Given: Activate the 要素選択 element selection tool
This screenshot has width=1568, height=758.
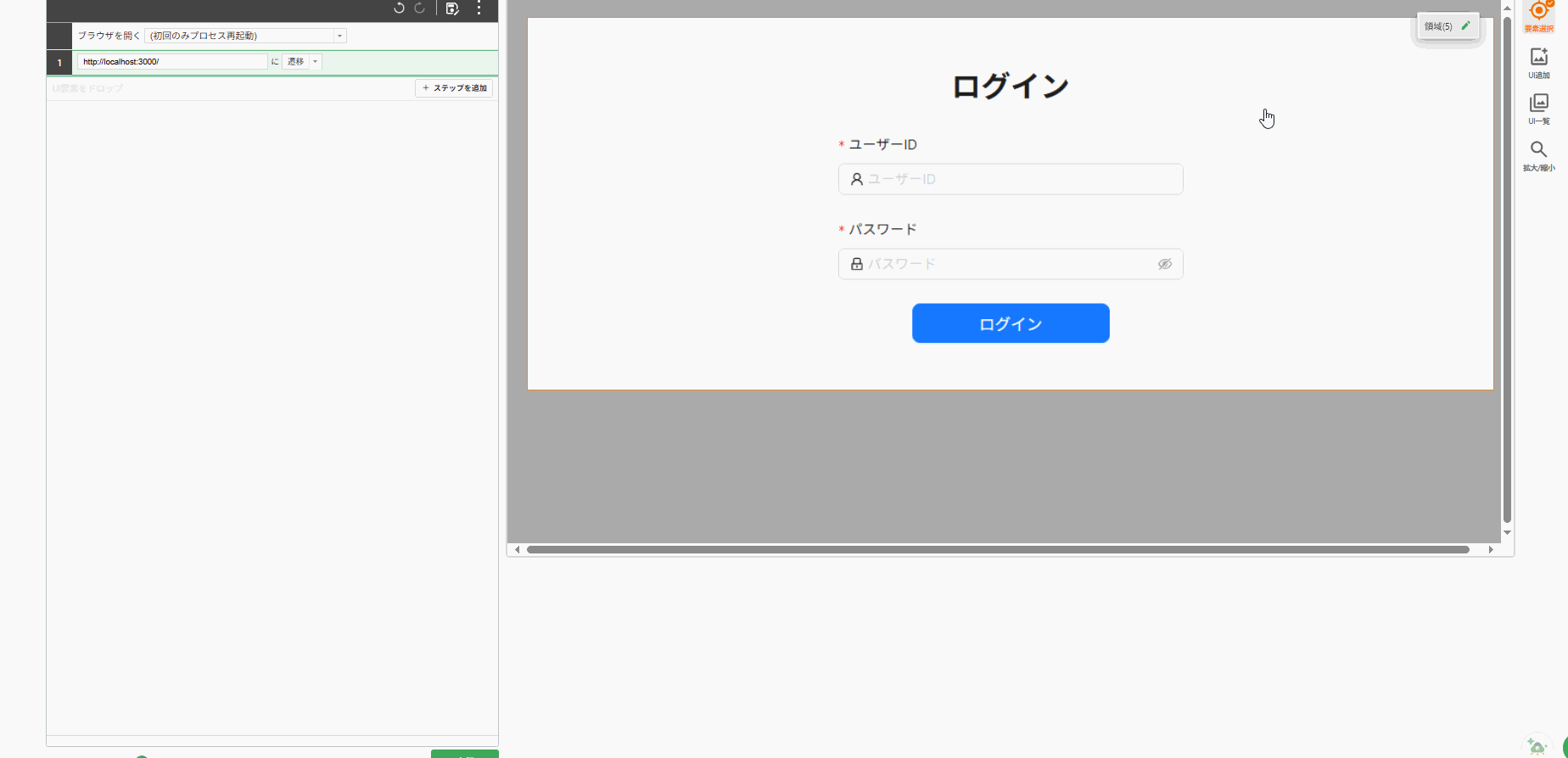Looking at the screenshot, I should point(1538,14).
